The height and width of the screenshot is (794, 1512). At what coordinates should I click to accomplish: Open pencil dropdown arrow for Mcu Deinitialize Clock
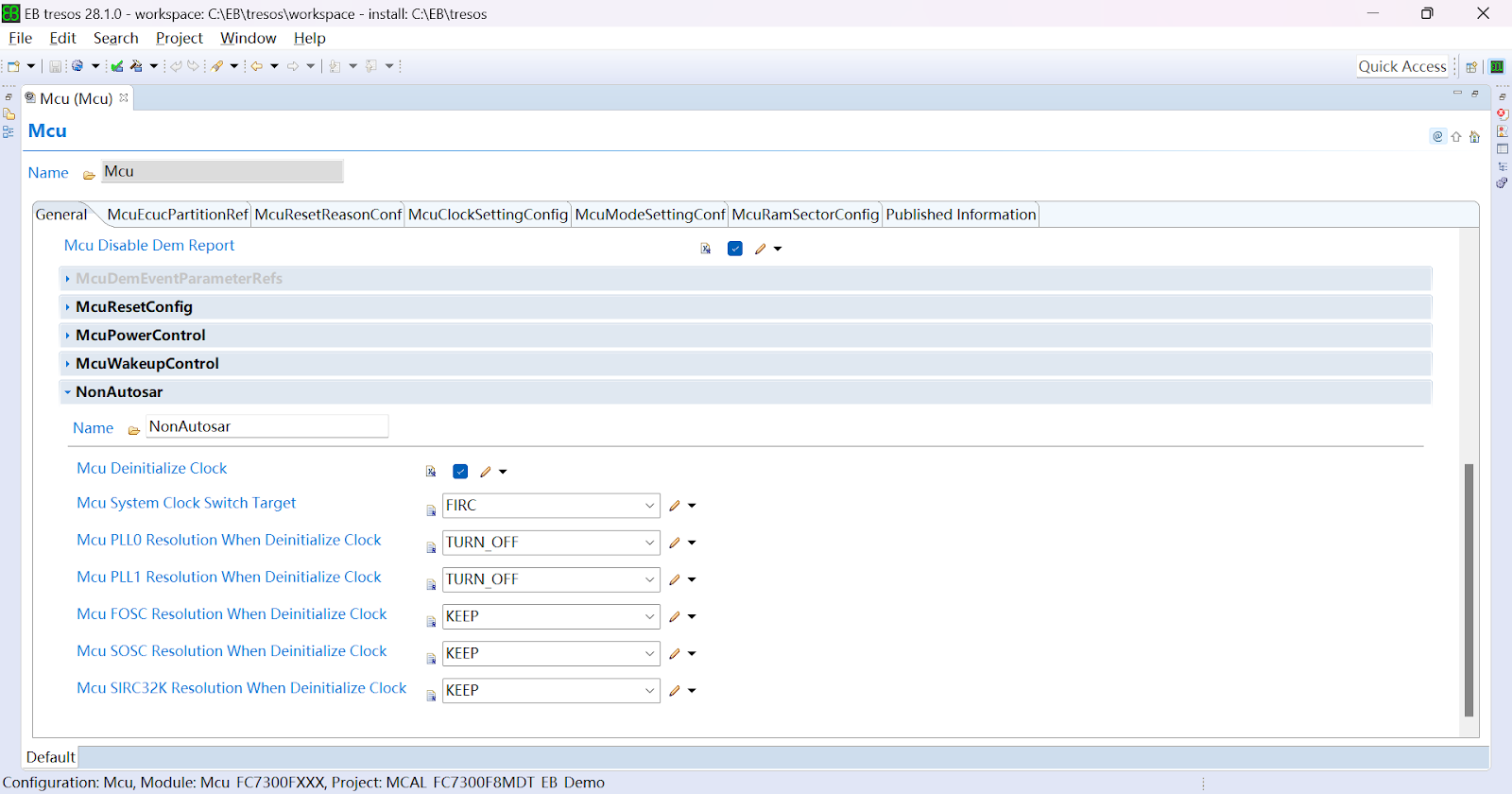tap(503, 472)
